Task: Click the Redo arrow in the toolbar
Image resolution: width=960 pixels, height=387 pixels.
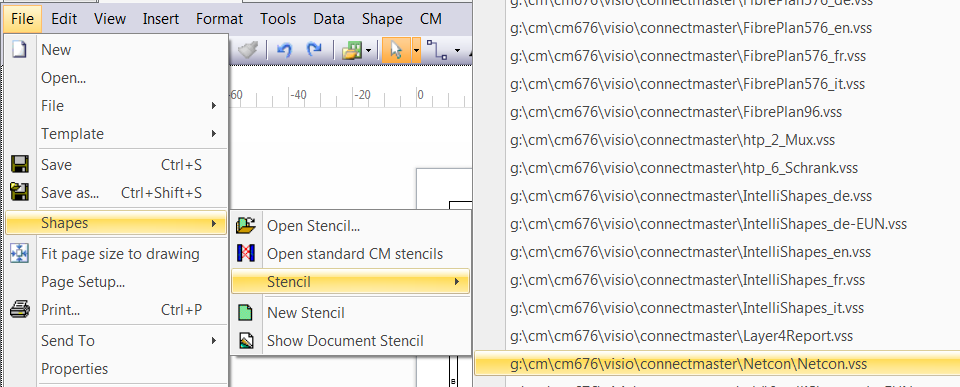Action: pos(314,50)
